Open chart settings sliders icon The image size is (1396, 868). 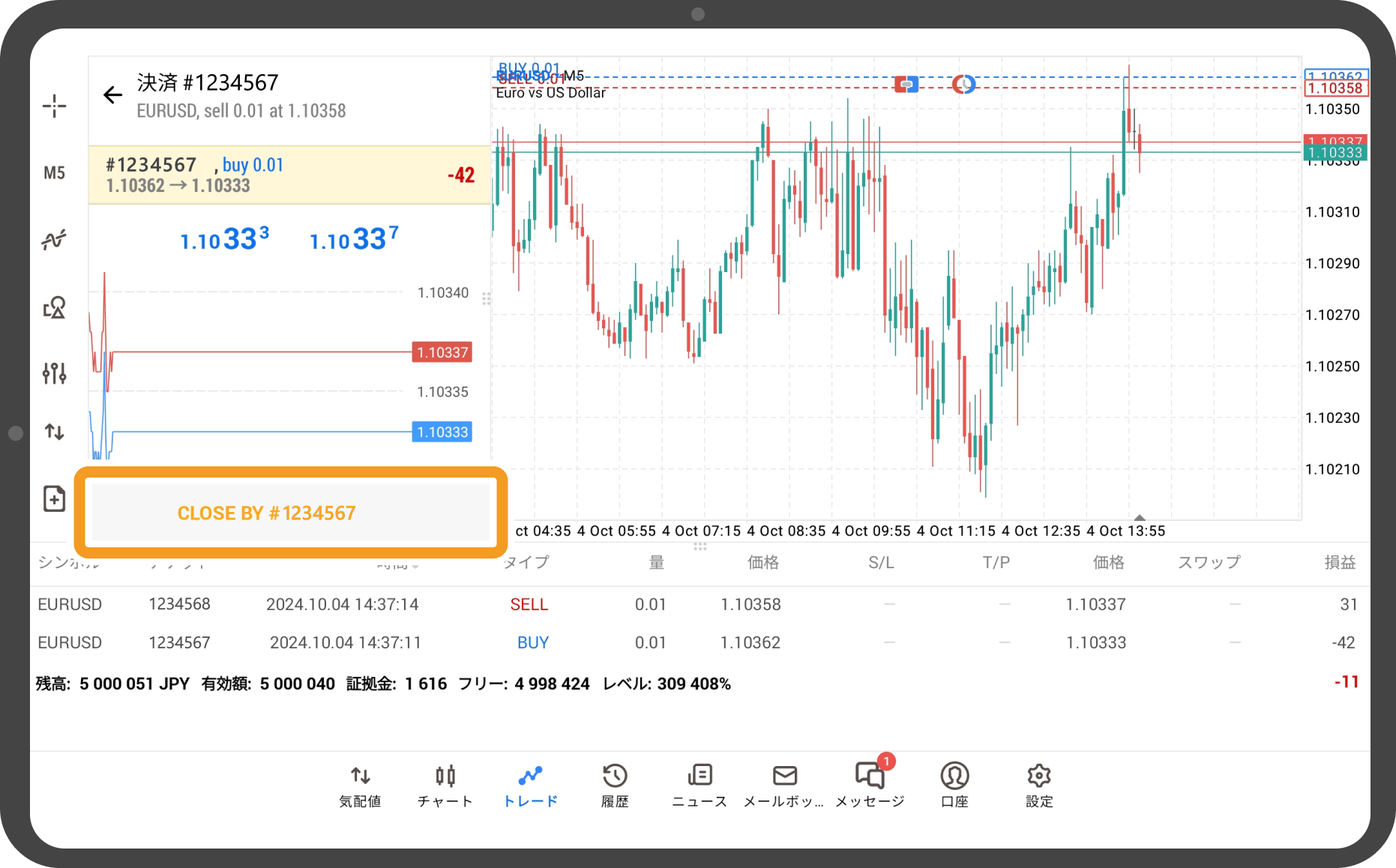pyautogui.click(x=54, y=373)
